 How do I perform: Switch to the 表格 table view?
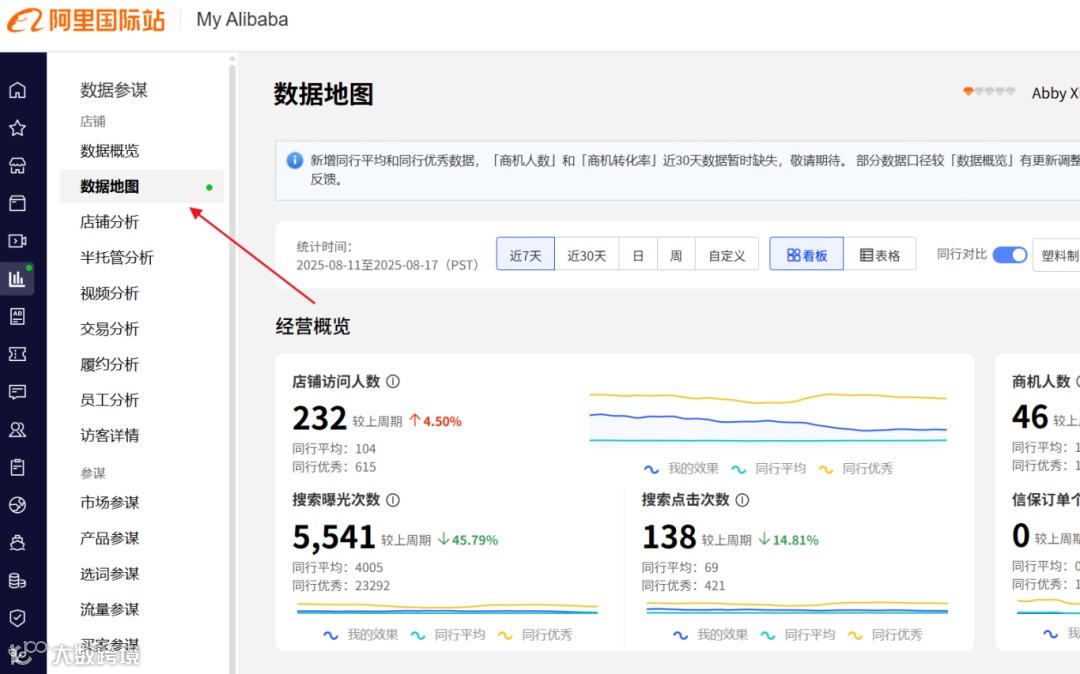point(880,254)
